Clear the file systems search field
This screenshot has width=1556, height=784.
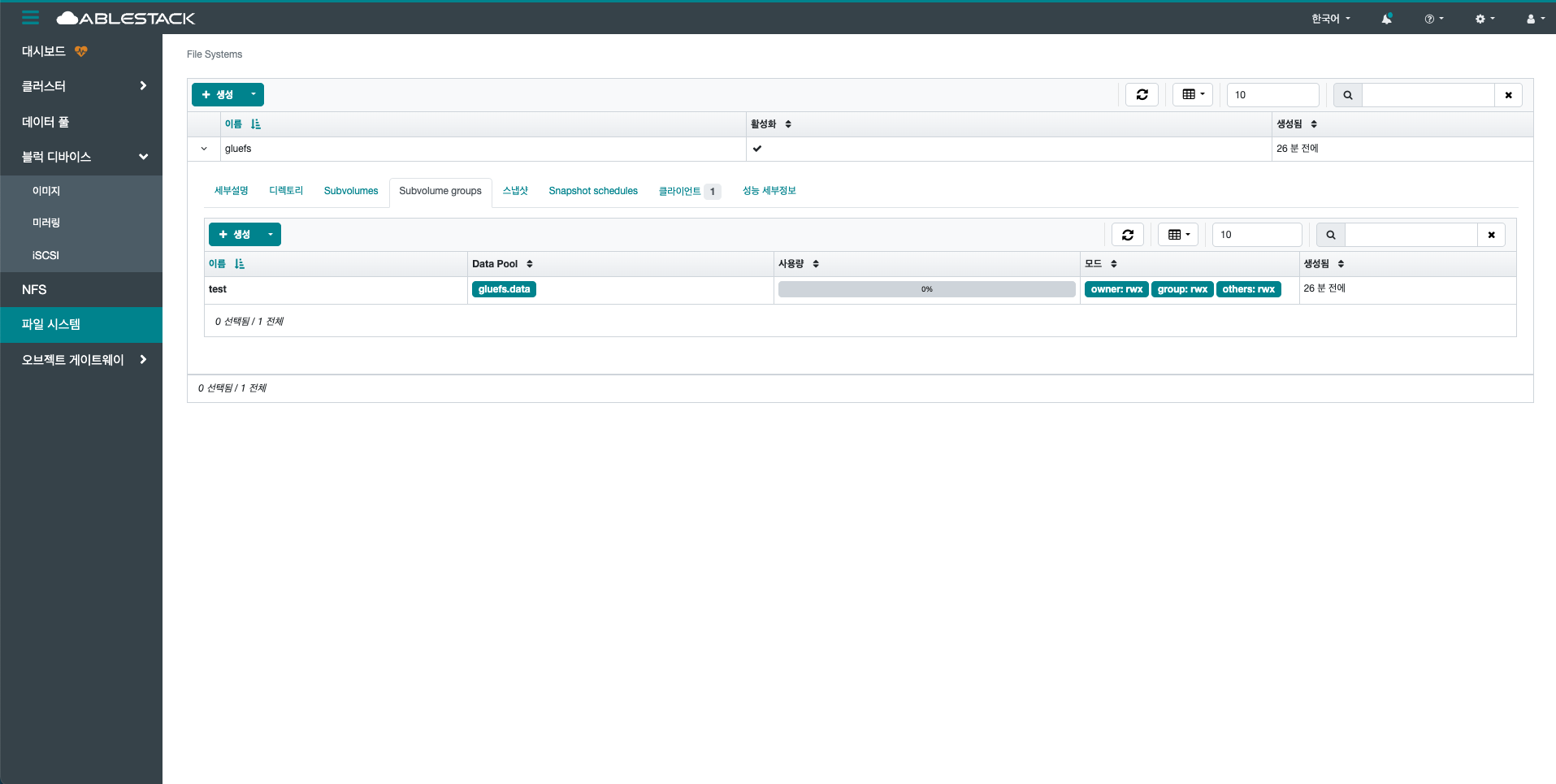(x=1508, y=95)
